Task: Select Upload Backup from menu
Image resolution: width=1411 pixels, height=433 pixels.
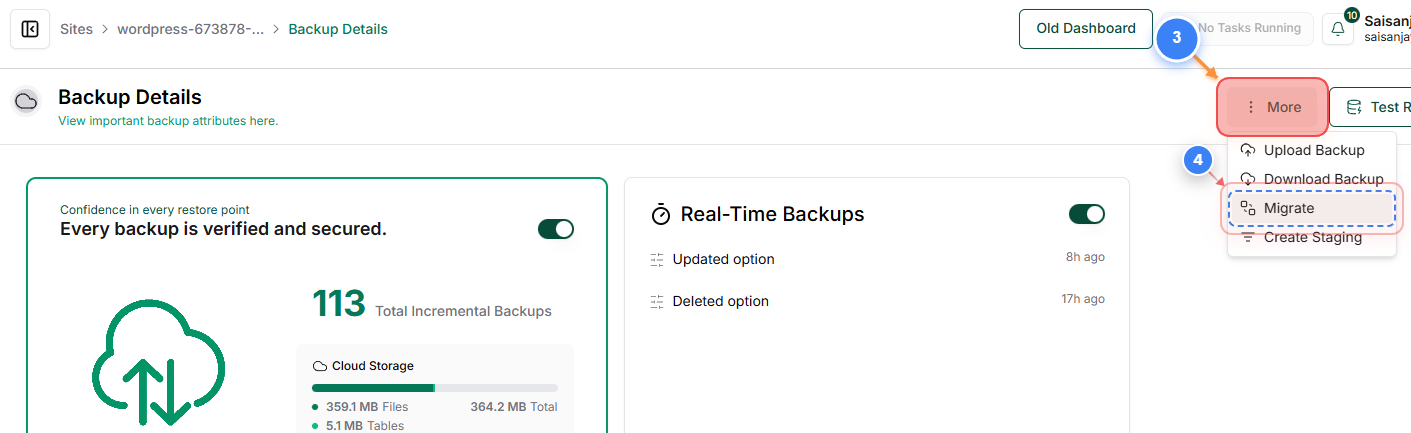Action: click(1311, 150)
